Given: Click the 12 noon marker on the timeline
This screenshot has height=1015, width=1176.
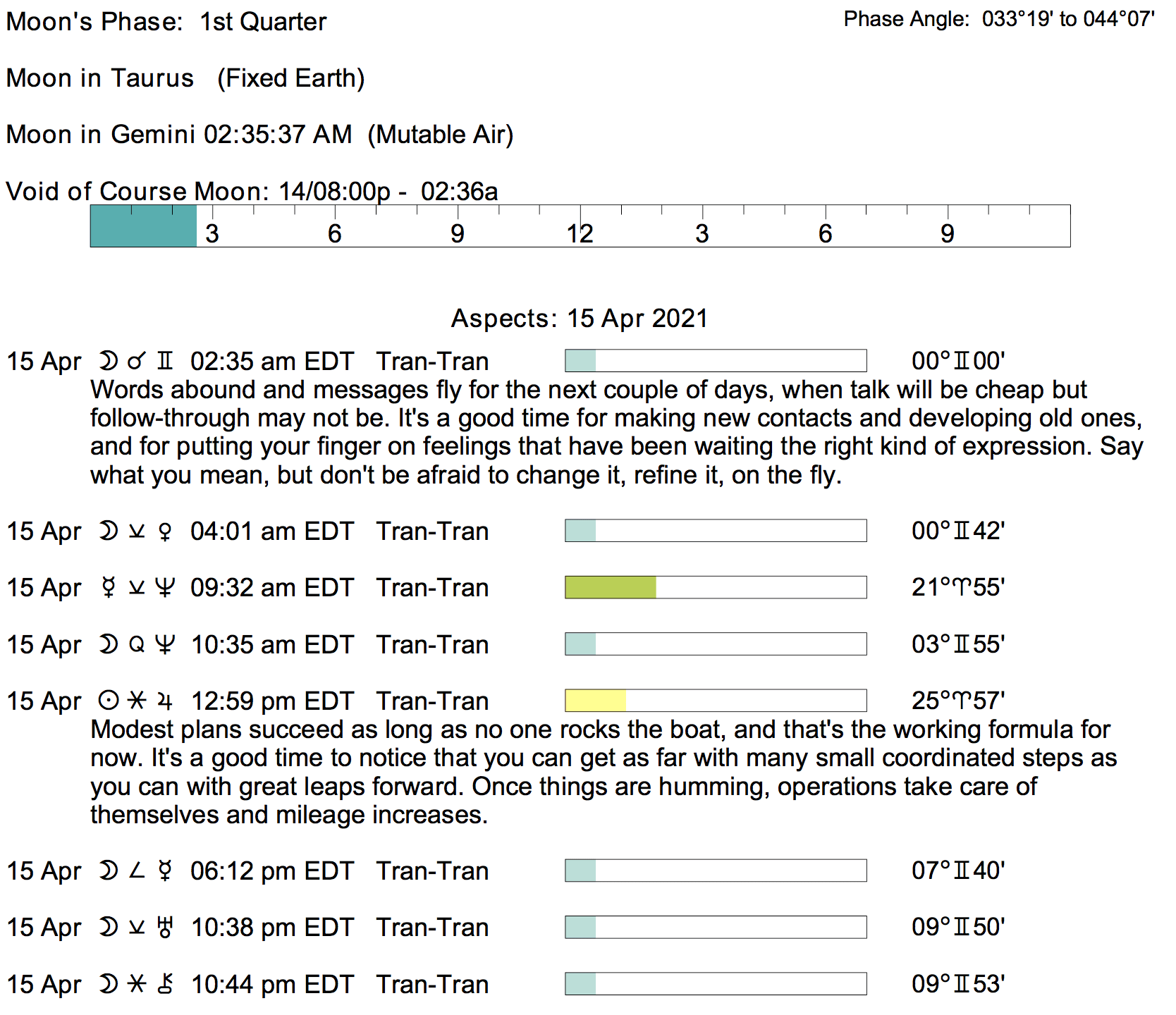Looking at the screenshot, I should (x=580, y=233).
